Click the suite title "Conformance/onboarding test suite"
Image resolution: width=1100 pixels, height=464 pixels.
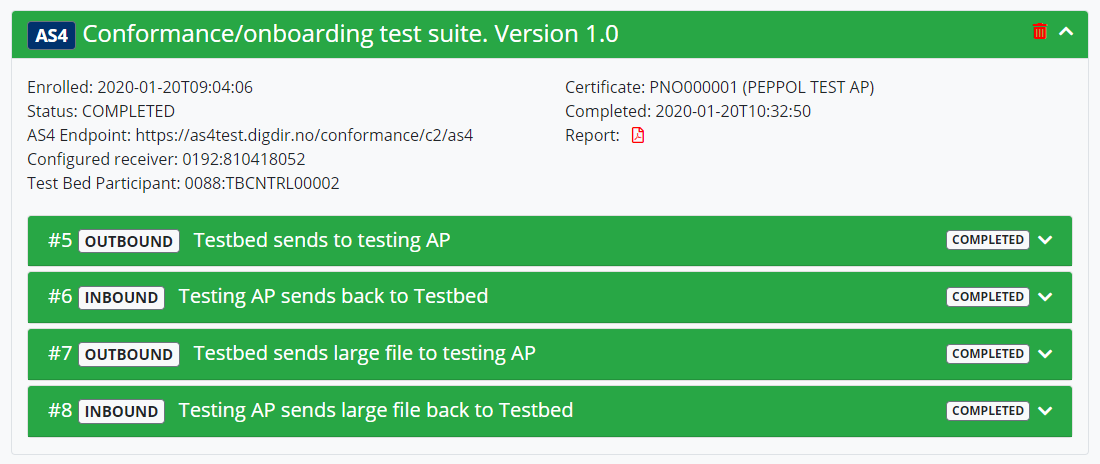(350, 34)
